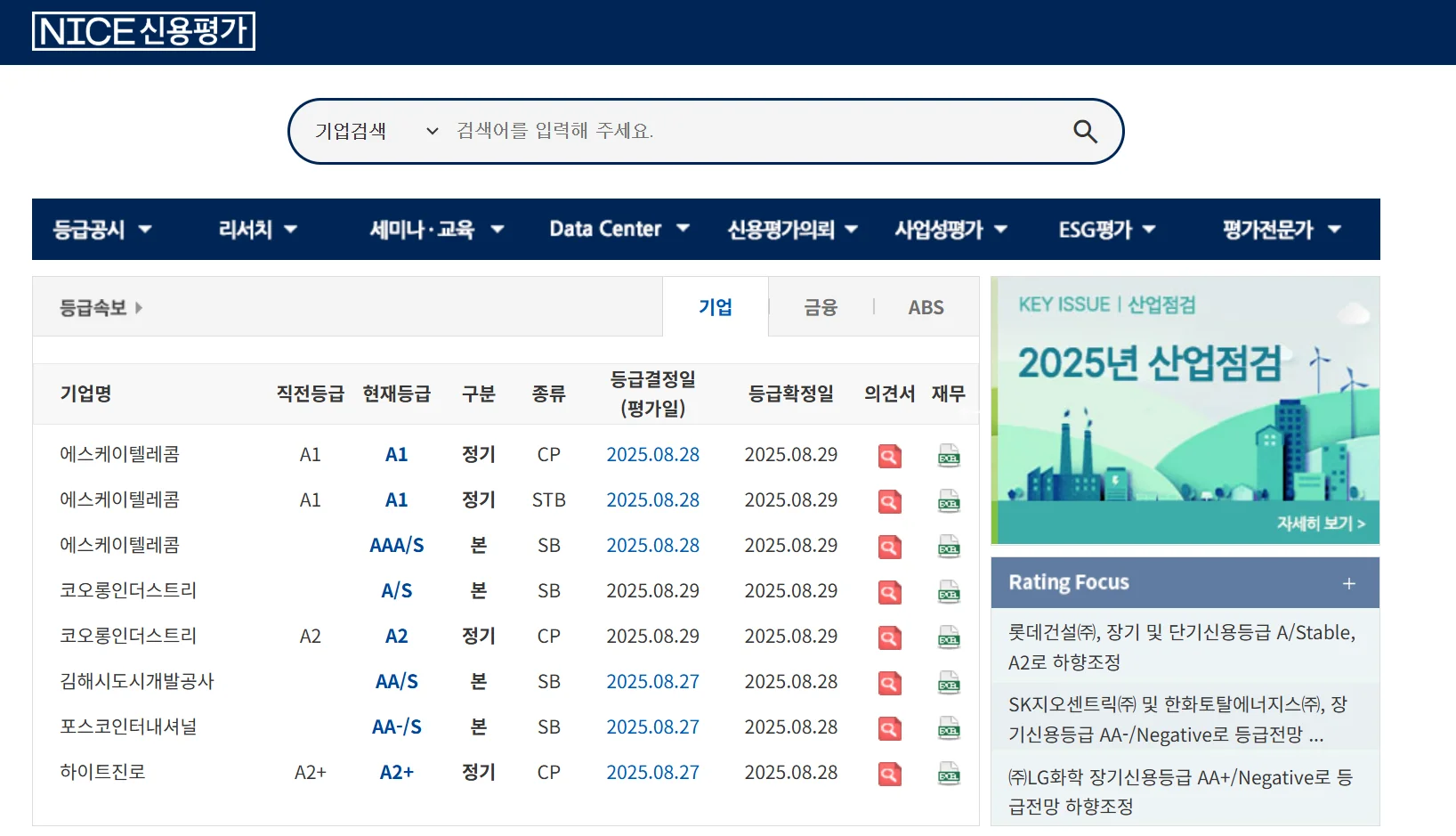Click the NICE 신용평가 logo

(143, 31)
